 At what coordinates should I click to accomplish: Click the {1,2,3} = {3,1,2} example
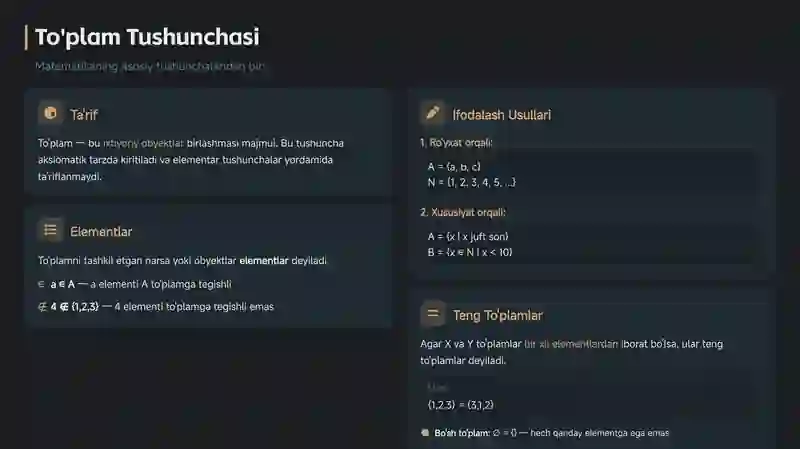tap(461, 405)
